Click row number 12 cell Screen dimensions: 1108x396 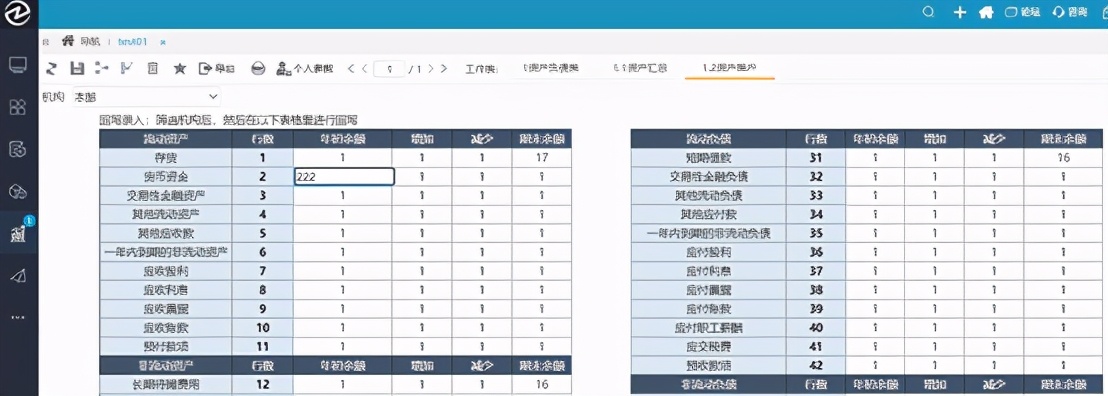pos(263,385)
